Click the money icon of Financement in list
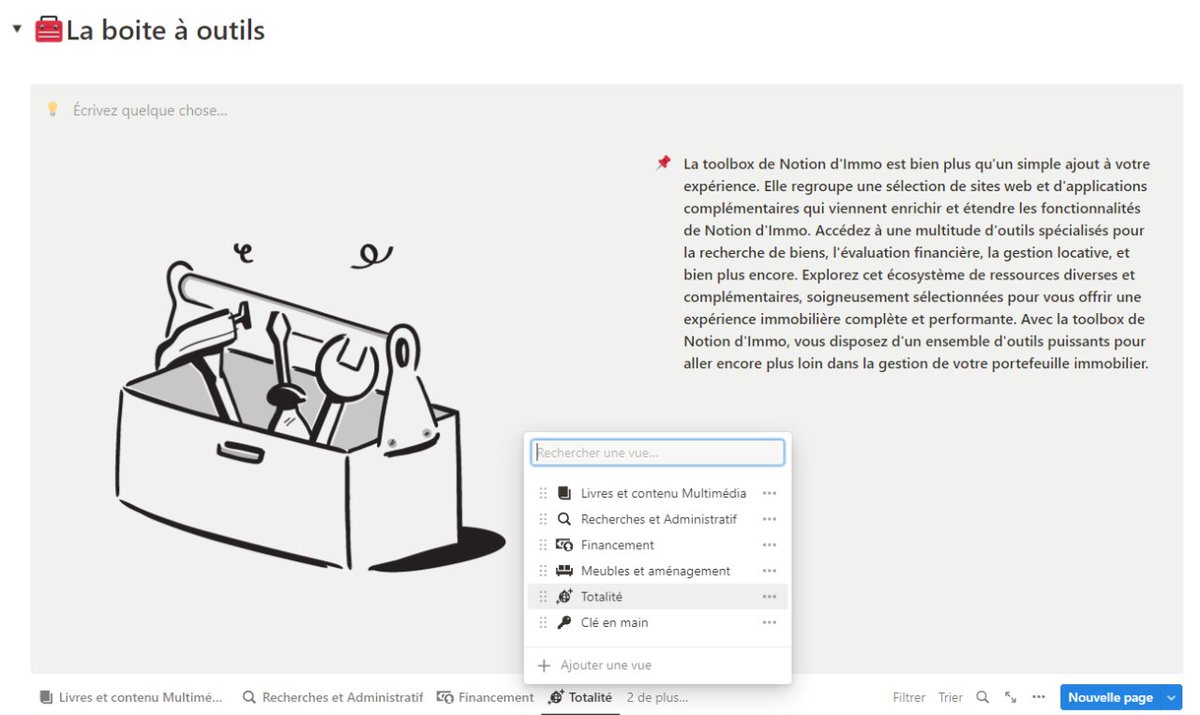The image size is (1200, 715). (x=564, y=545)
